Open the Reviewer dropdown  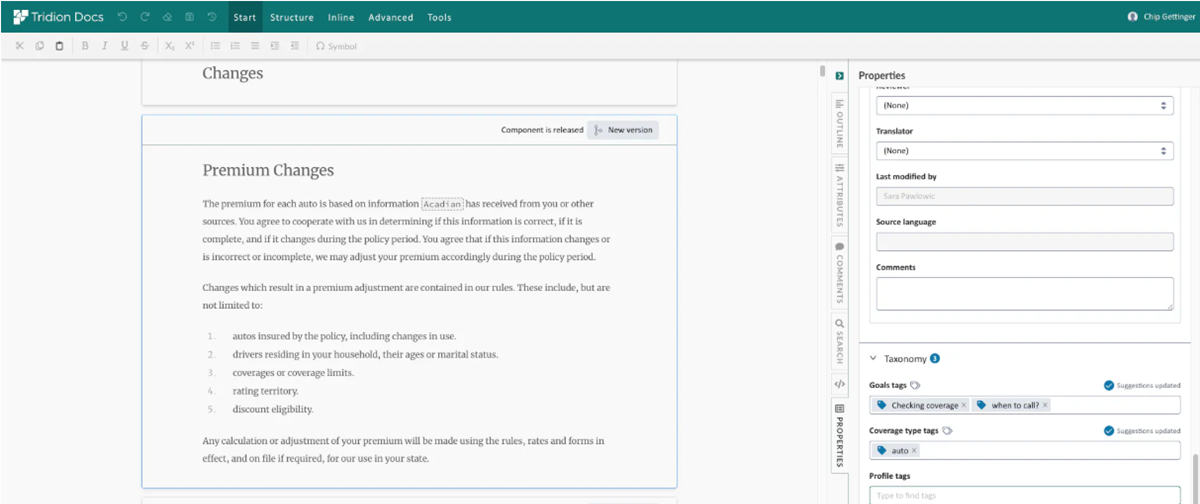(x=1024, y=105)
